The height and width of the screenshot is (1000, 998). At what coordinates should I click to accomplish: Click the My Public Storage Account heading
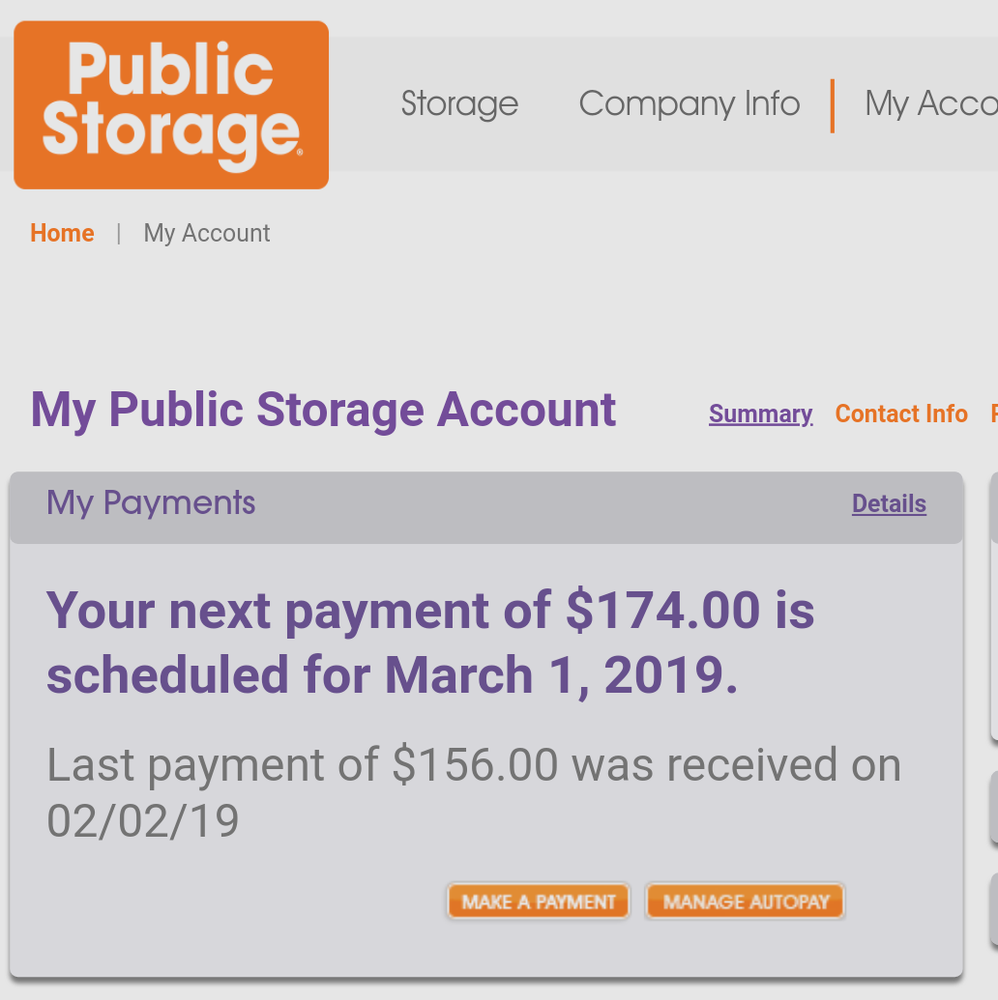(x=323, y=410)
